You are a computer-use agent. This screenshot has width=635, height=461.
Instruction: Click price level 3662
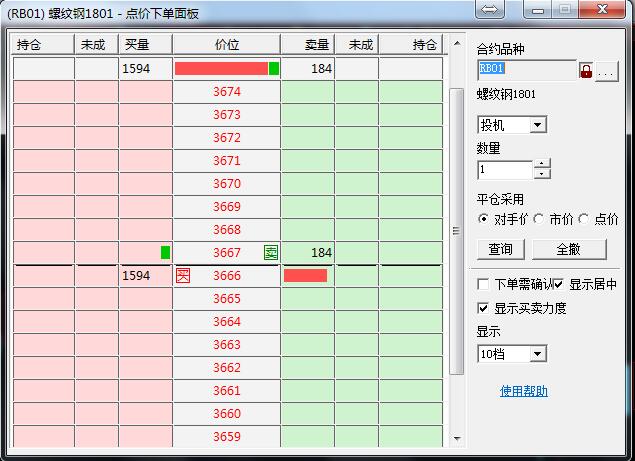click(227, 368)
